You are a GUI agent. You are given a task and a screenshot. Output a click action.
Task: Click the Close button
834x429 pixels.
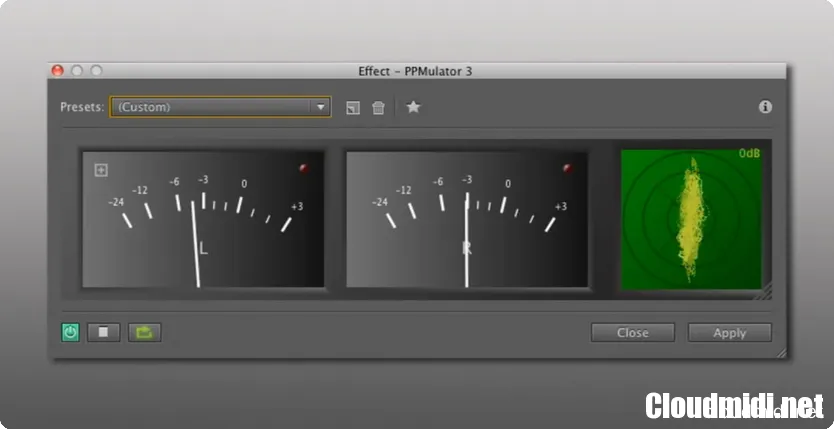pyautogui.click(x=632, y=333)
